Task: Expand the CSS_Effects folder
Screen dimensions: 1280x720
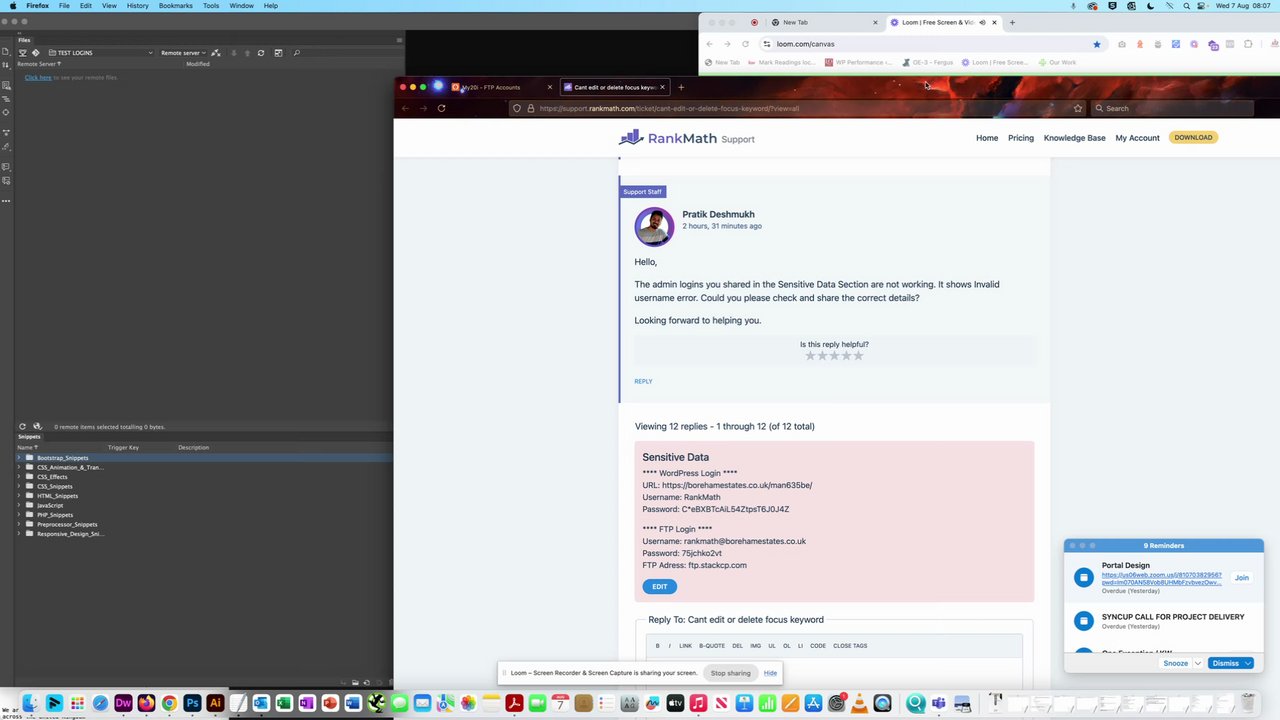Action: (x=19, y=477)
